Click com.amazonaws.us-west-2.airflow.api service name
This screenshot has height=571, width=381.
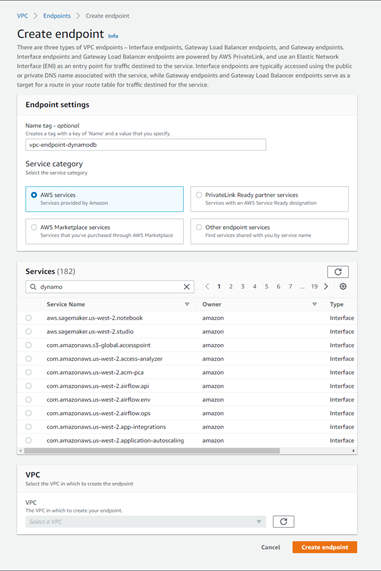click(98, 386)
